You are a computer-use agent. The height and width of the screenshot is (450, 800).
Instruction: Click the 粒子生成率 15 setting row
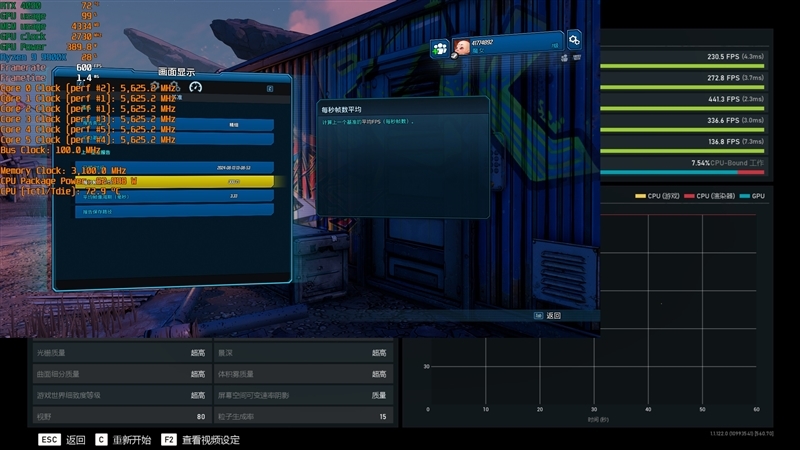pos(303,416)
